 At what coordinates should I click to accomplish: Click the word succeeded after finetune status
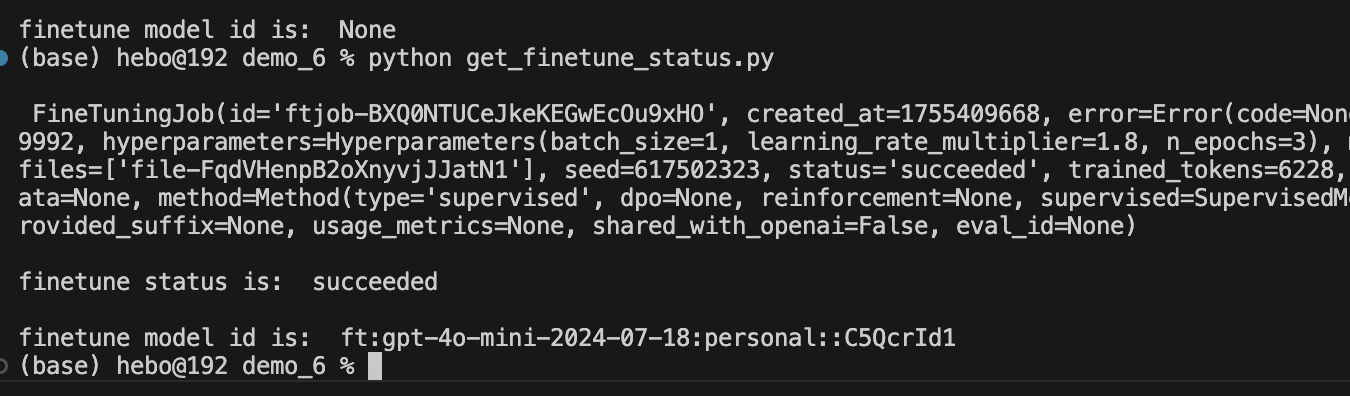pyautogui.click(x=375, y=283)
